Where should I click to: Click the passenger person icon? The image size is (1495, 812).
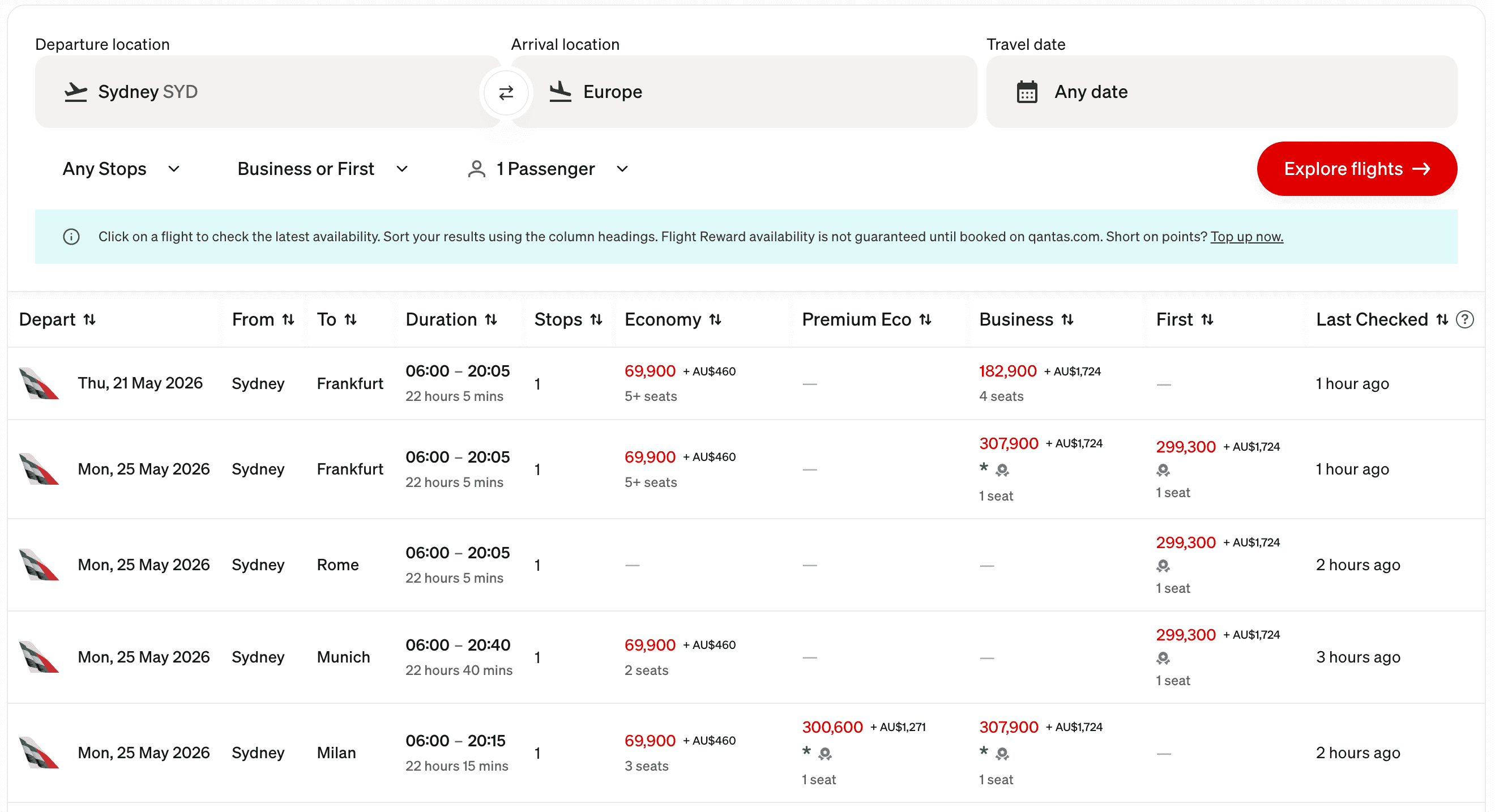pyautogui.click(x=476, y=169)
